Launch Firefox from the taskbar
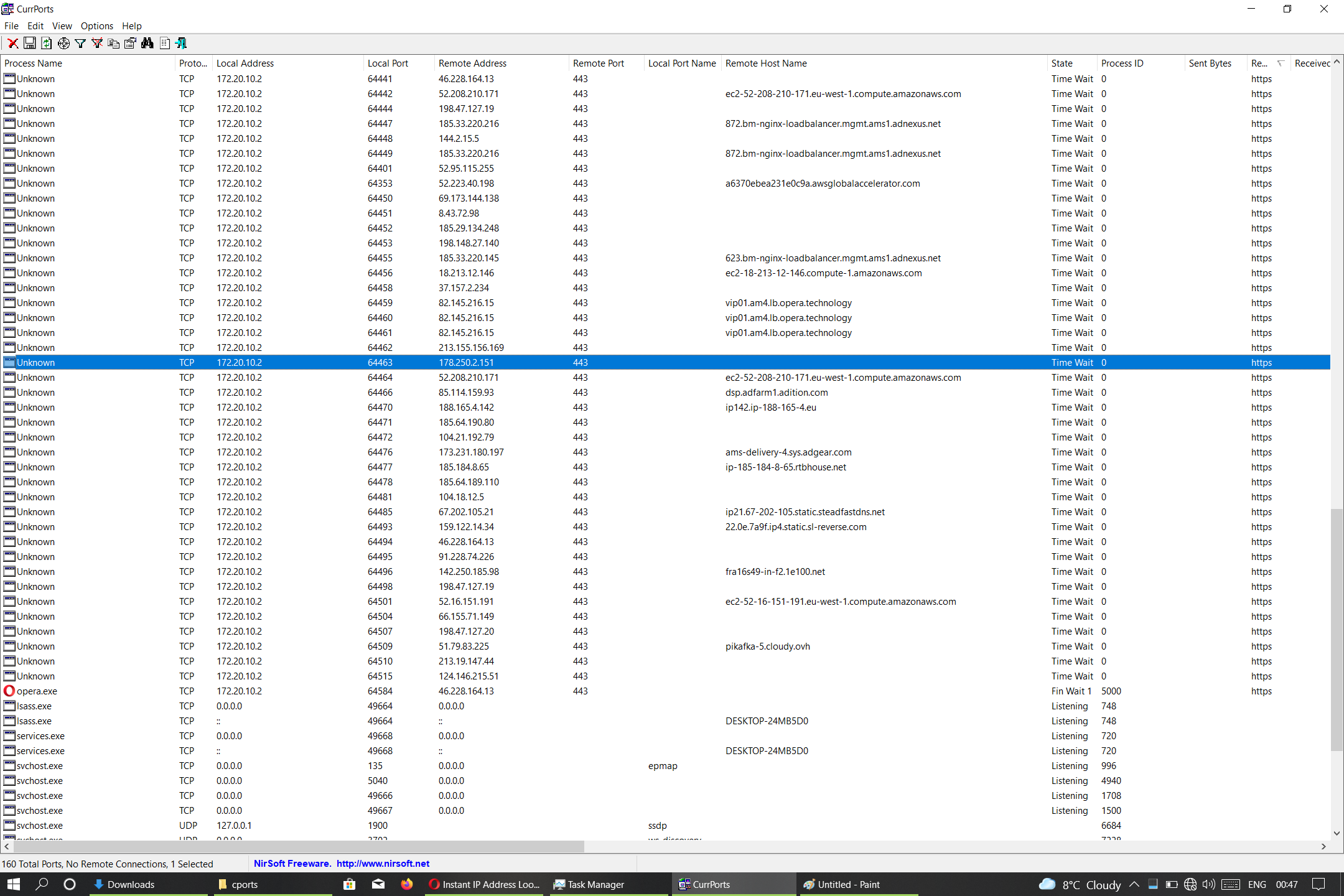1344x896 pixels. pos(407,884)
